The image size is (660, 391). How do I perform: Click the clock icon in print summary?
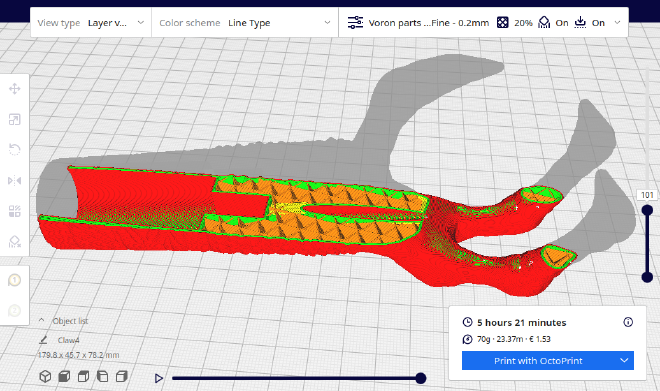(467, 322)
